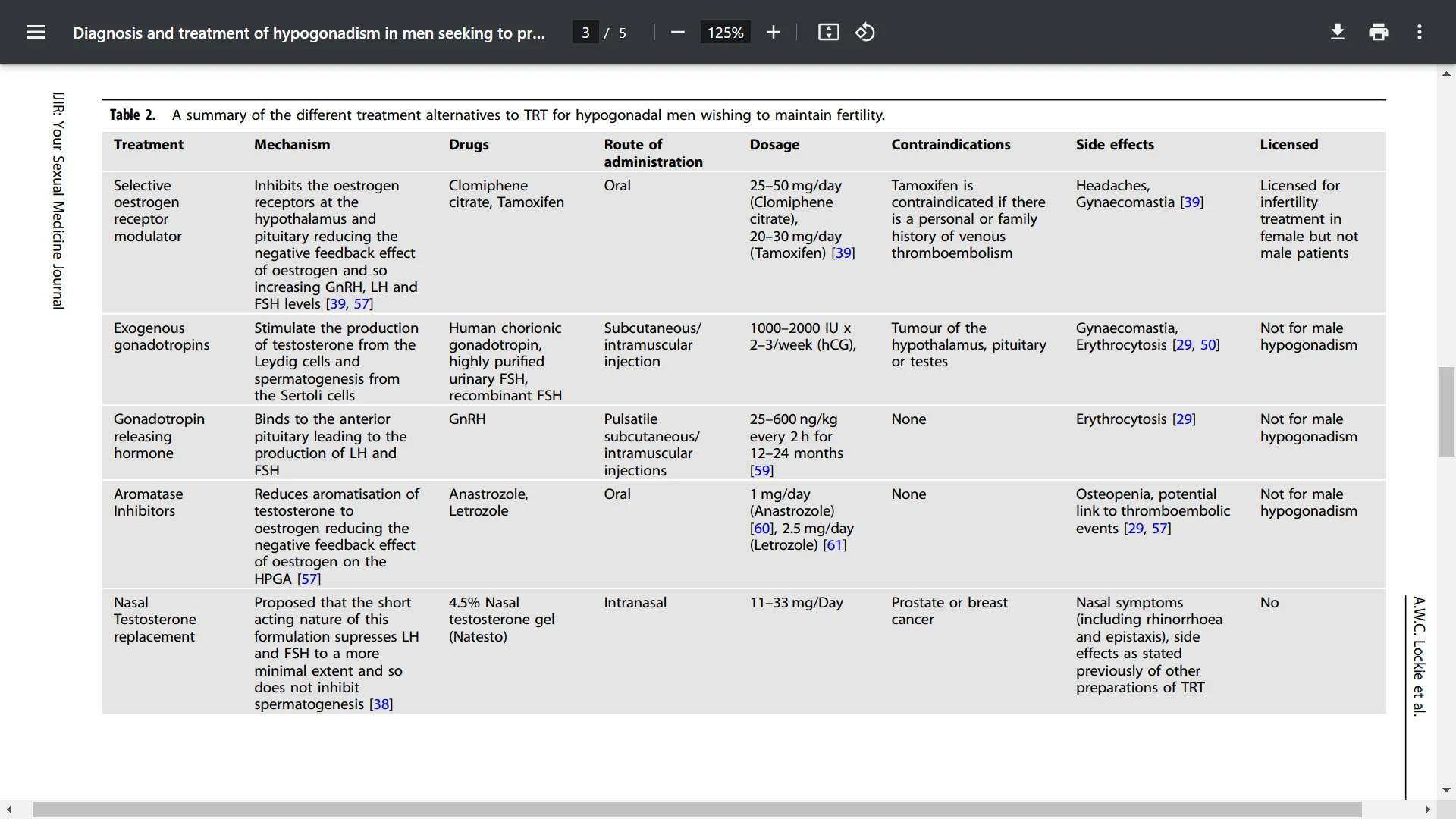Click the Route of administration header
Image resolution: width=1456 pixels, height=819 pixels.
click(x=654, y=153)
